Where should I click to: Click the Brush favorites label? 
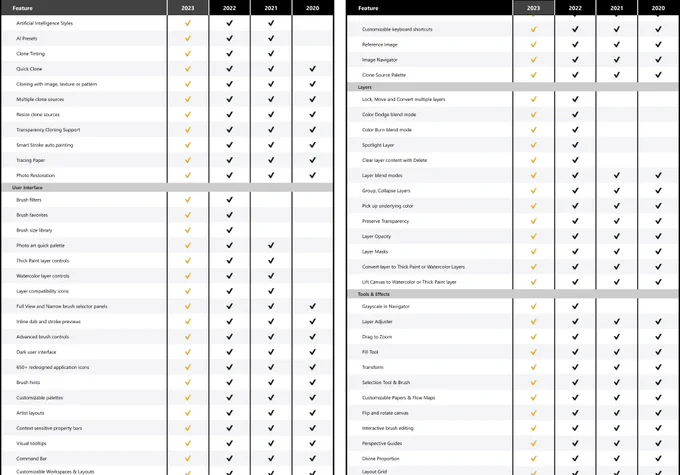32,215
